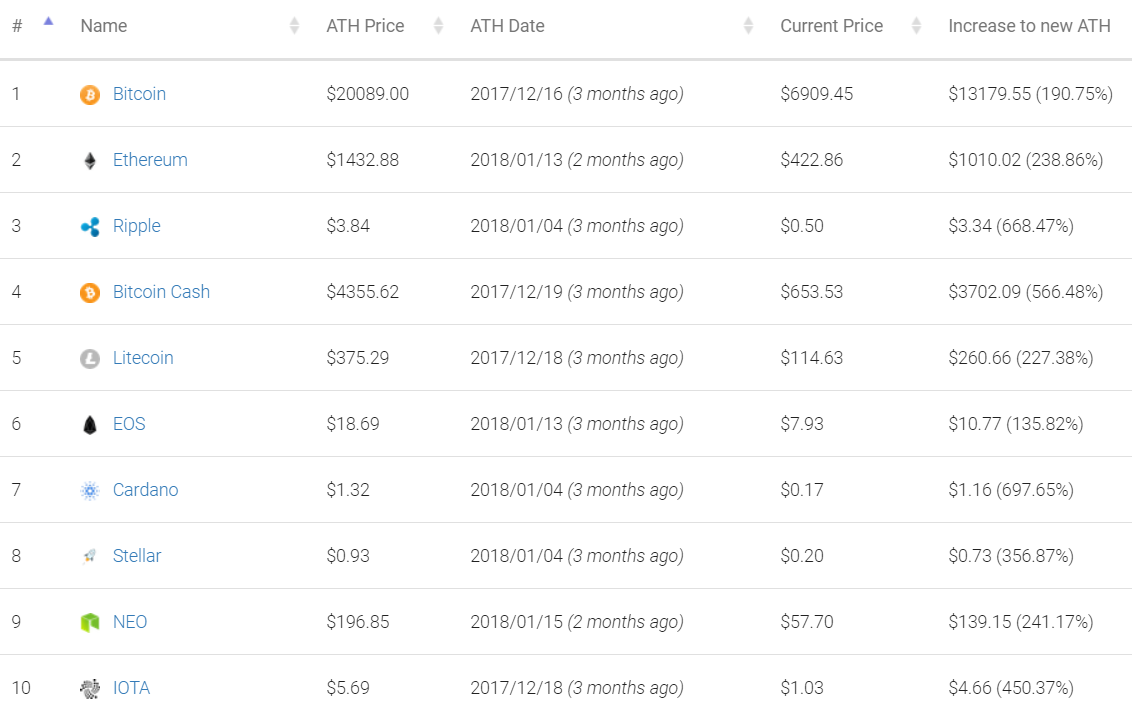The width and height of the screenshot is (1132, 716).
Task: Sort table by Name column arrows
Action: click(x=294, y=26)
